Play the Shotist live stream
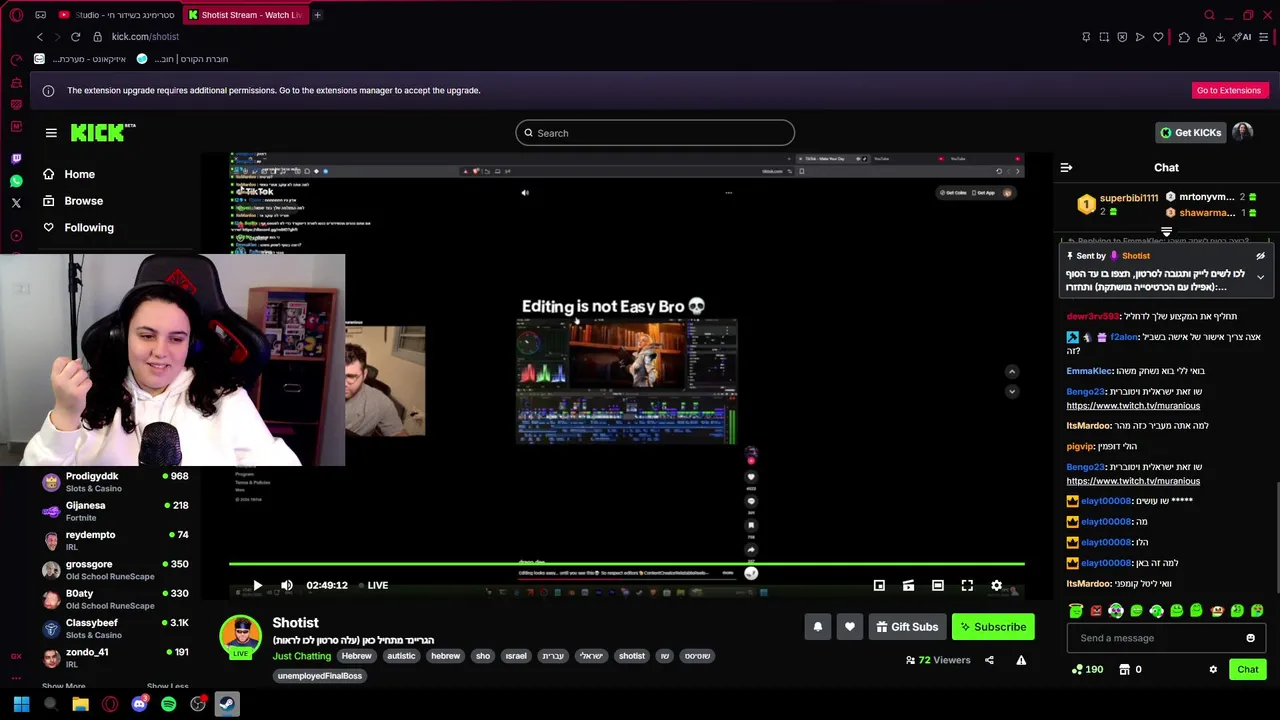 click(x=257, y=585)
